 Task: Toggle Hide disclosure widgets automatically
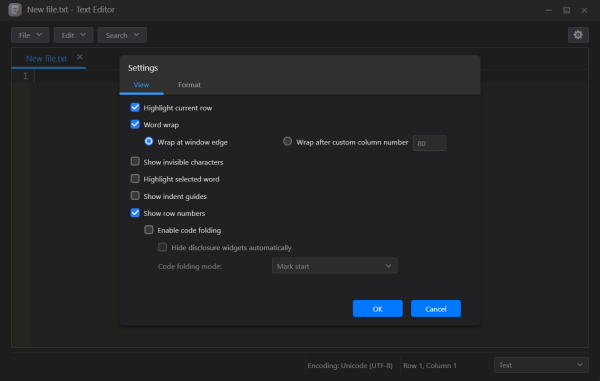click(x=163, y=247)
